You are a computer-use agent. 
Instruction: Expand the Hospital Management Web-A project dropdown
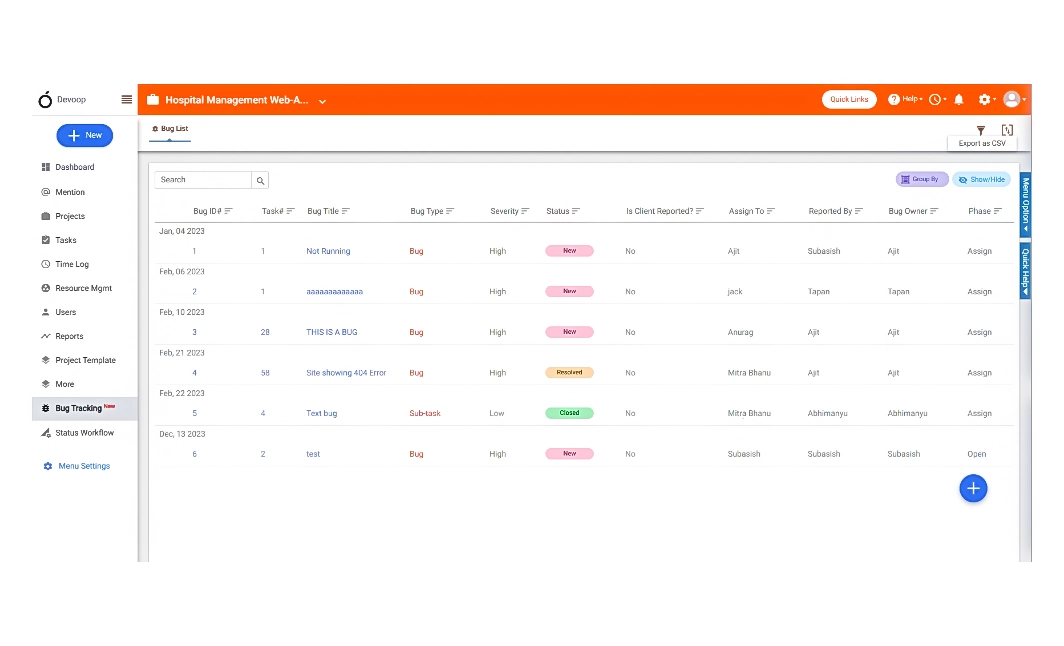322,101
